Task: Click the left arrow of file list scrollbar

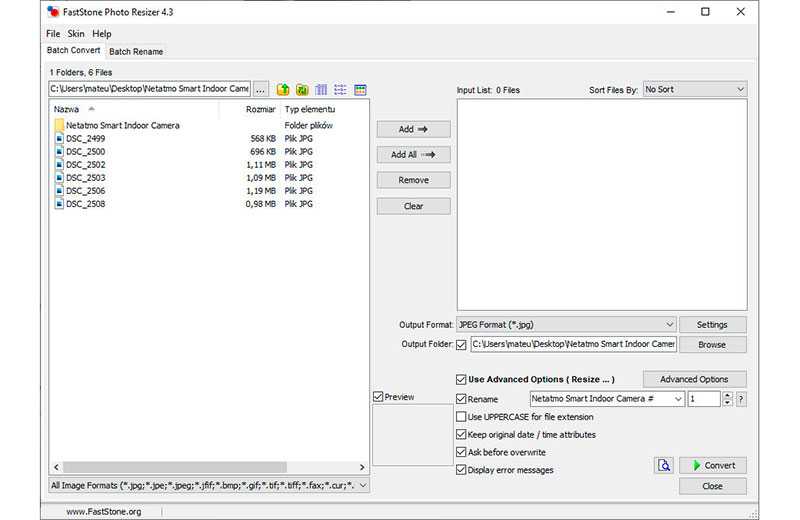Action: pos(57,467)
